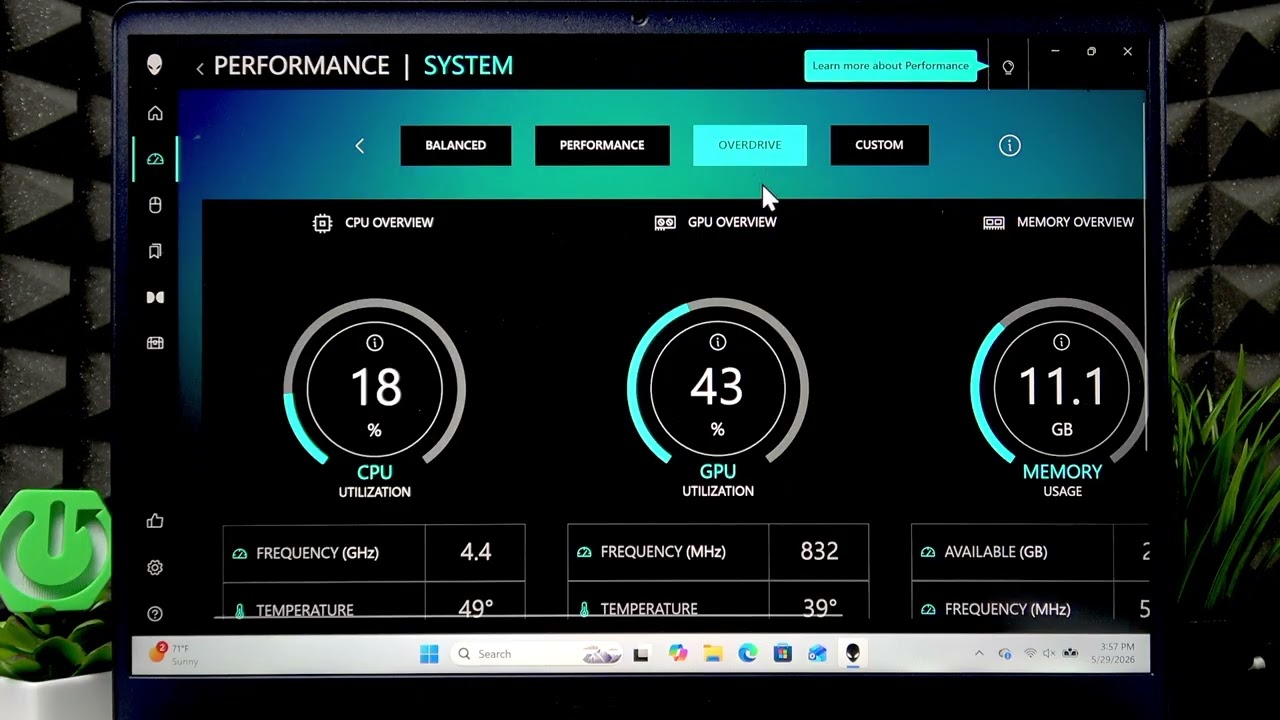
Task: Click the MEMORY OVERVIEW heading text
Action: coord(1075,222)
